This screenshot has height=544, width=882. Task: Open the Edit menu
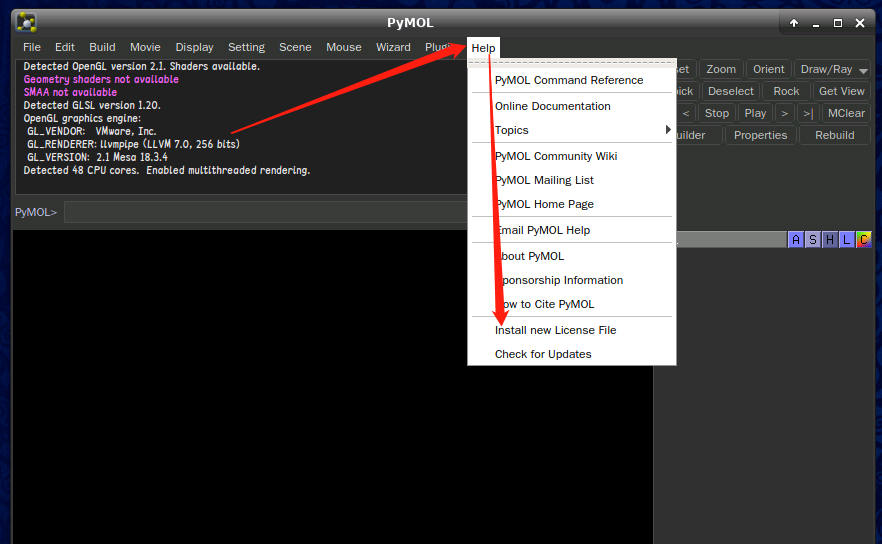point(65,47)
